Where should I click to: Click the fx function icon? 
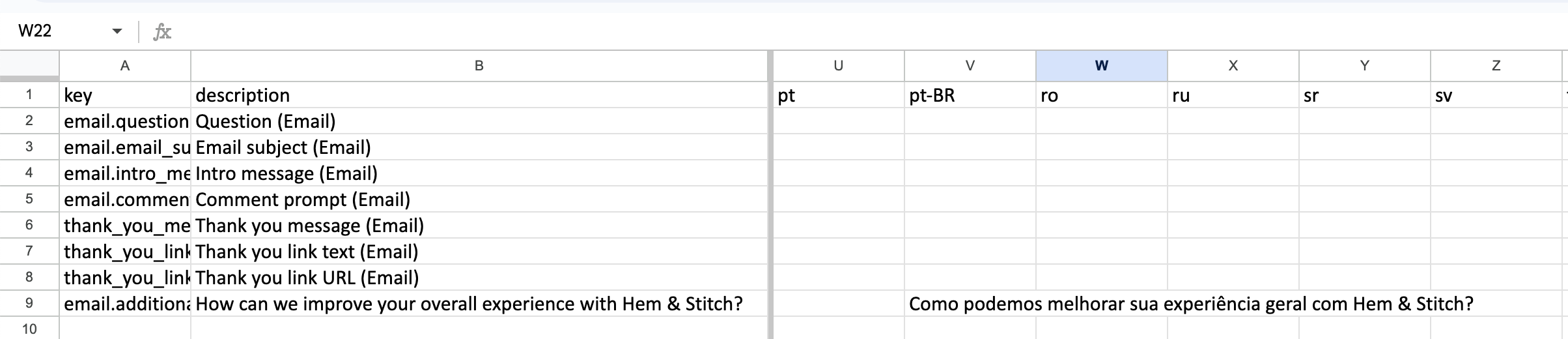(162, 31)
